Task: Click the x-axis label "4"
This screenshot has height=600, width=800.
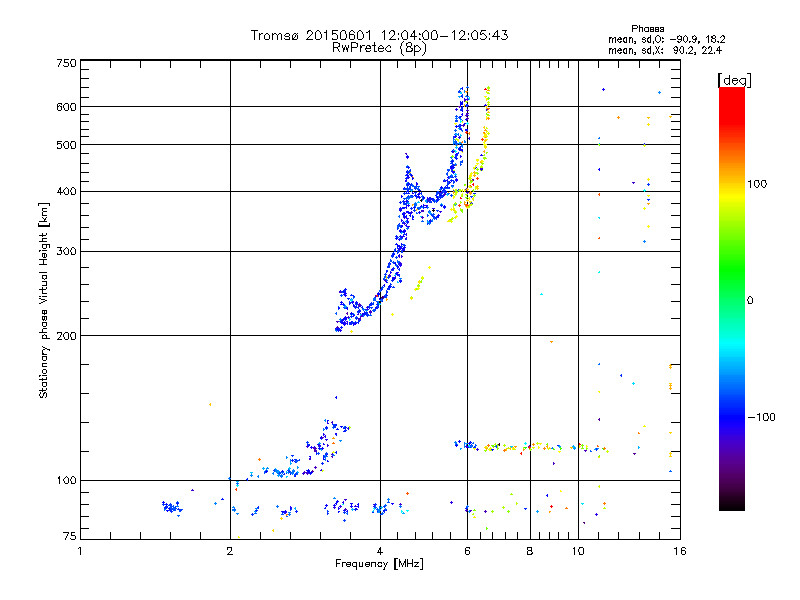Action: (x=380, y=551)
